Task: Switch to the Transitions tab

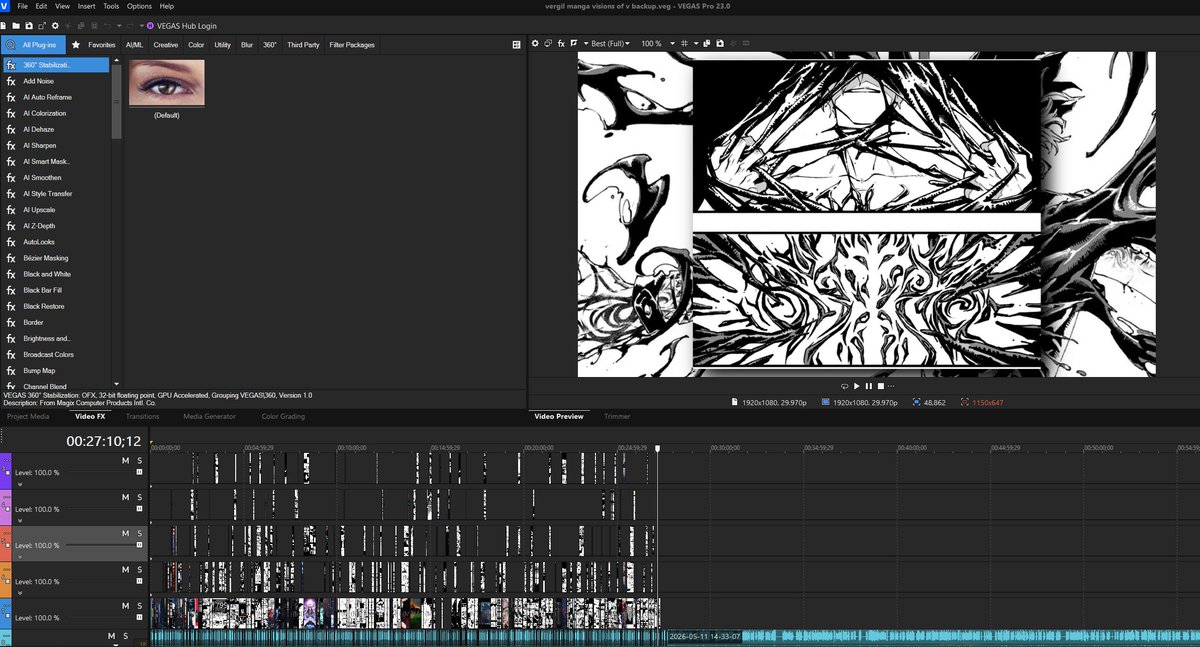Action: click(142, 416)
